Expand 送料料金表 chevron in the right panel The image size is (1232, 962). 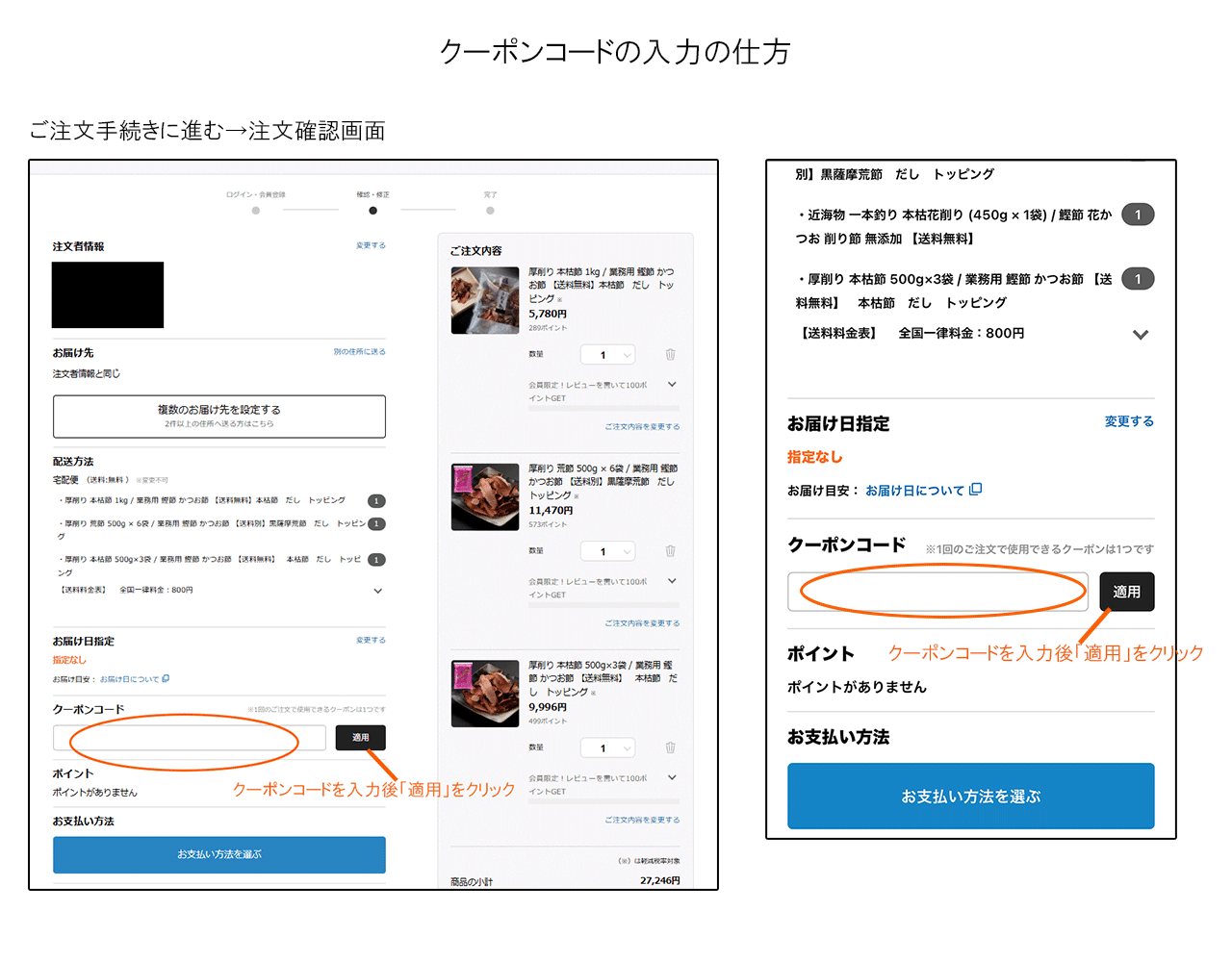pyautogui.click(x=1140, y=335)
